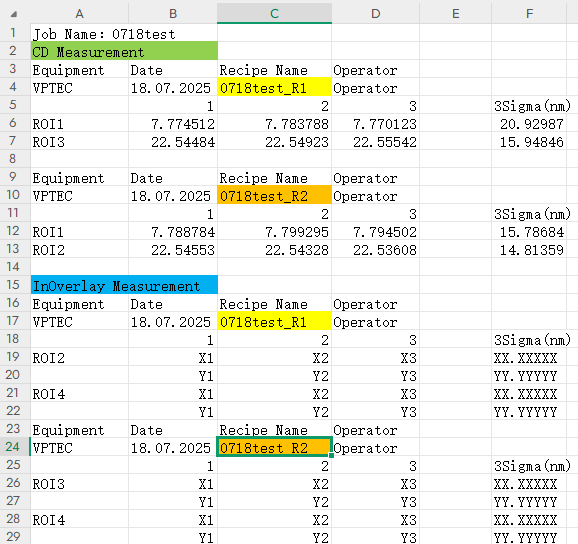The width and height of the screenshot is (578, 544).
Task: Select yellow 0718test_R1 cell in row 4
Action: 274,87
